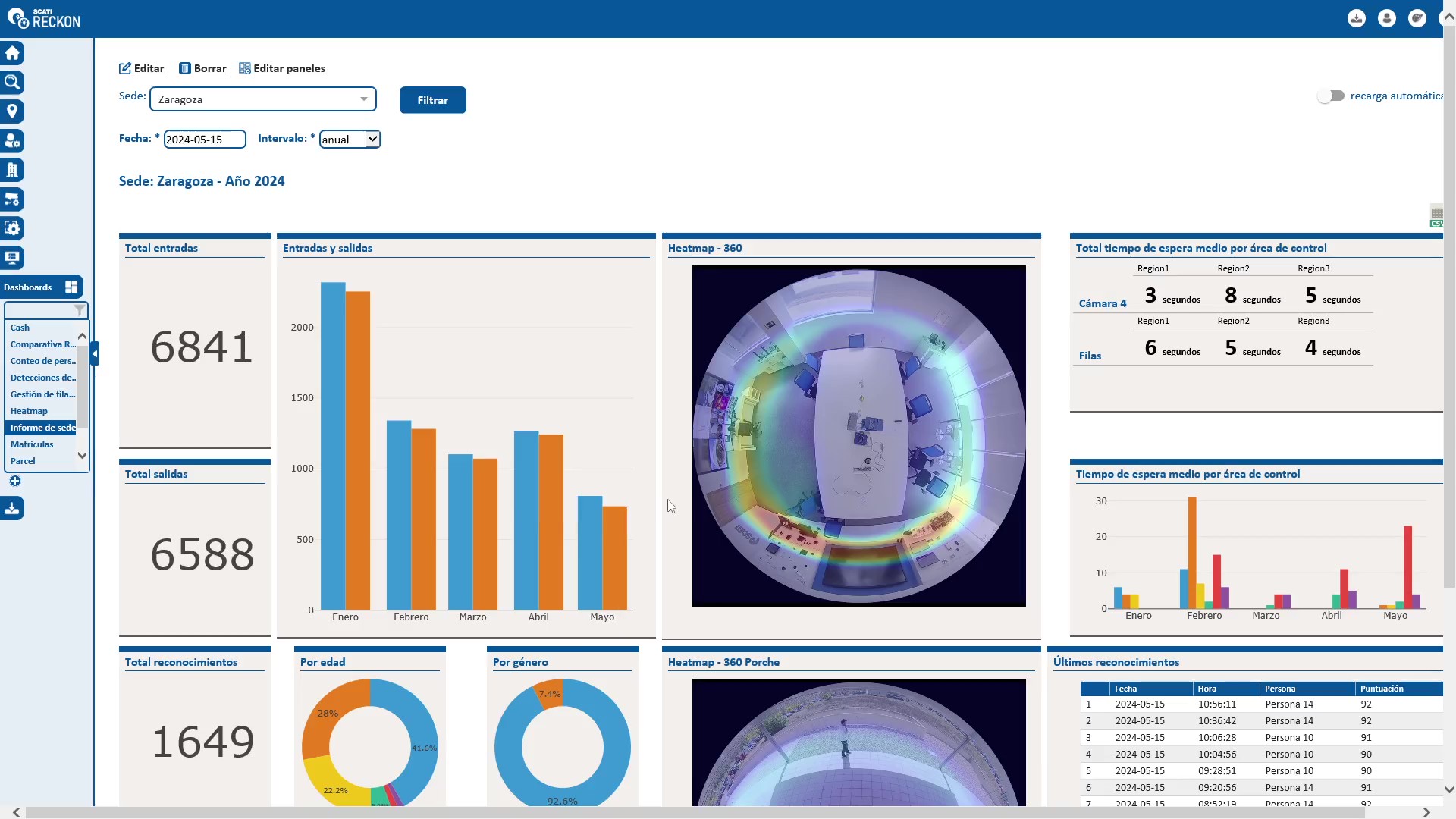Open the gear analytics settings icon
Viewport: 1456px width, 819px height.
tap(12, 228)
